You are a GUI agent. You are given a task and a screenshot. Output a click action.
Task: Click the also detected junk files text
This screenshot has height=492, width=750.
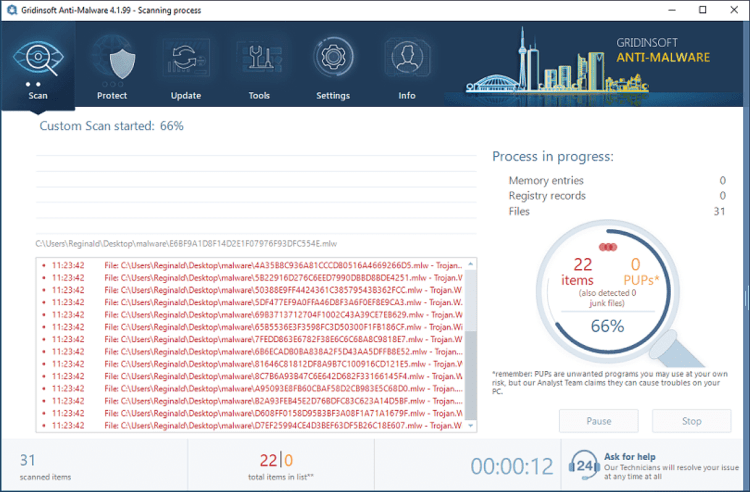tap(607, 298)
